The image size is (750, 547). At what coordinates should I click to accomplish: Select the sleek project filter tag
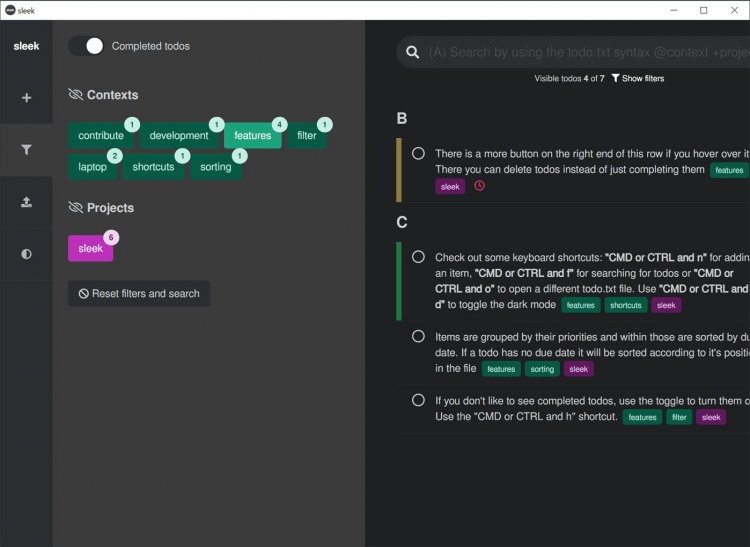click(90, 248)
